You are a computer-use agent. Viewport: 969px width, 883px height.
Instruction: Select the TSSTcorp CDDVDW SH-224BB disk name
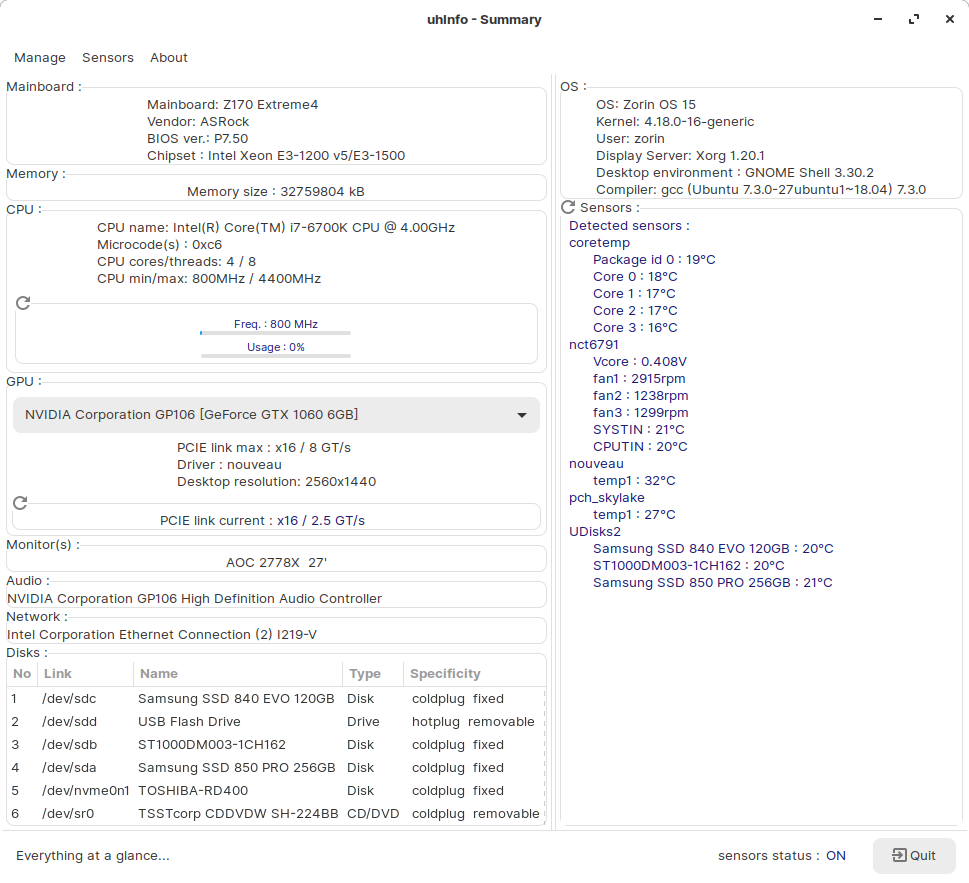(x=238, y=814)
